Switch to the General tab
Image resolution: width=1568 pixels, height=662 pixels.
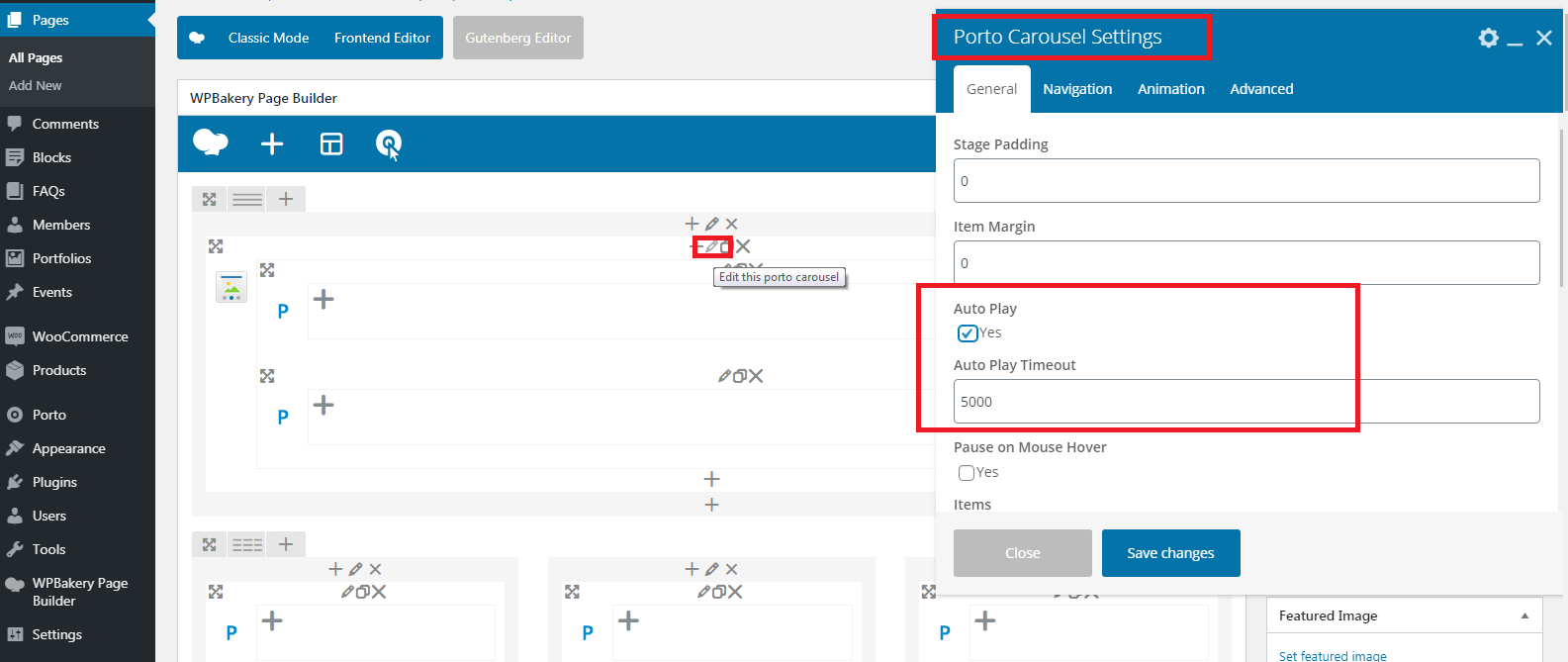(x=991, y=89)
